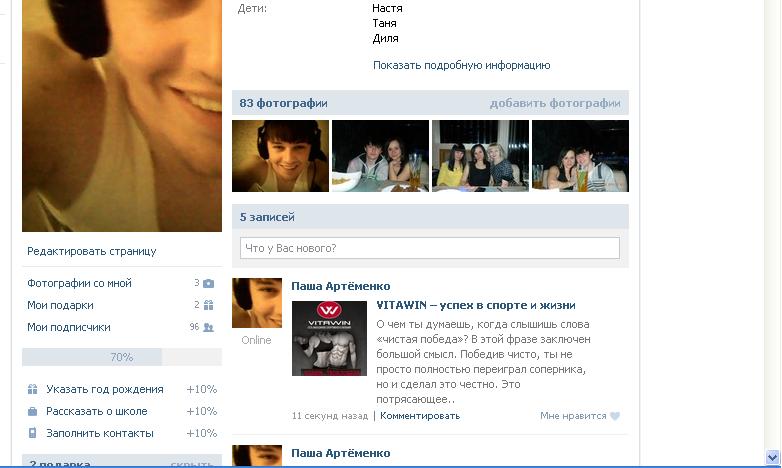Open Мои подписчики list
The width and height of the screenshot is (782, 468).
(x=69, y=327)
